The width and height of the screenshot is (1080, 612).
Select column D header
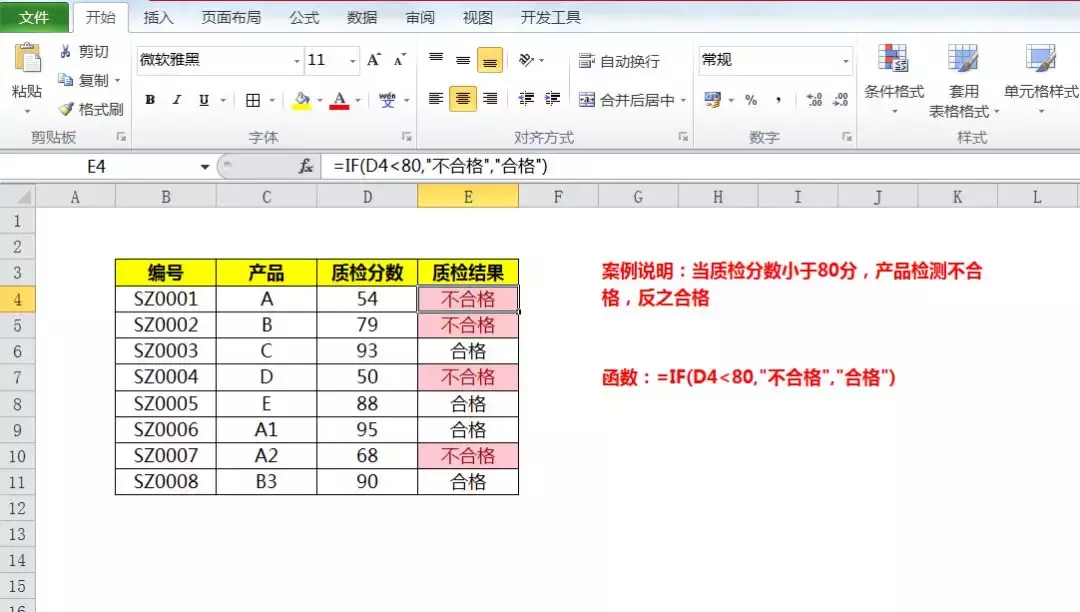coord(367,198)
